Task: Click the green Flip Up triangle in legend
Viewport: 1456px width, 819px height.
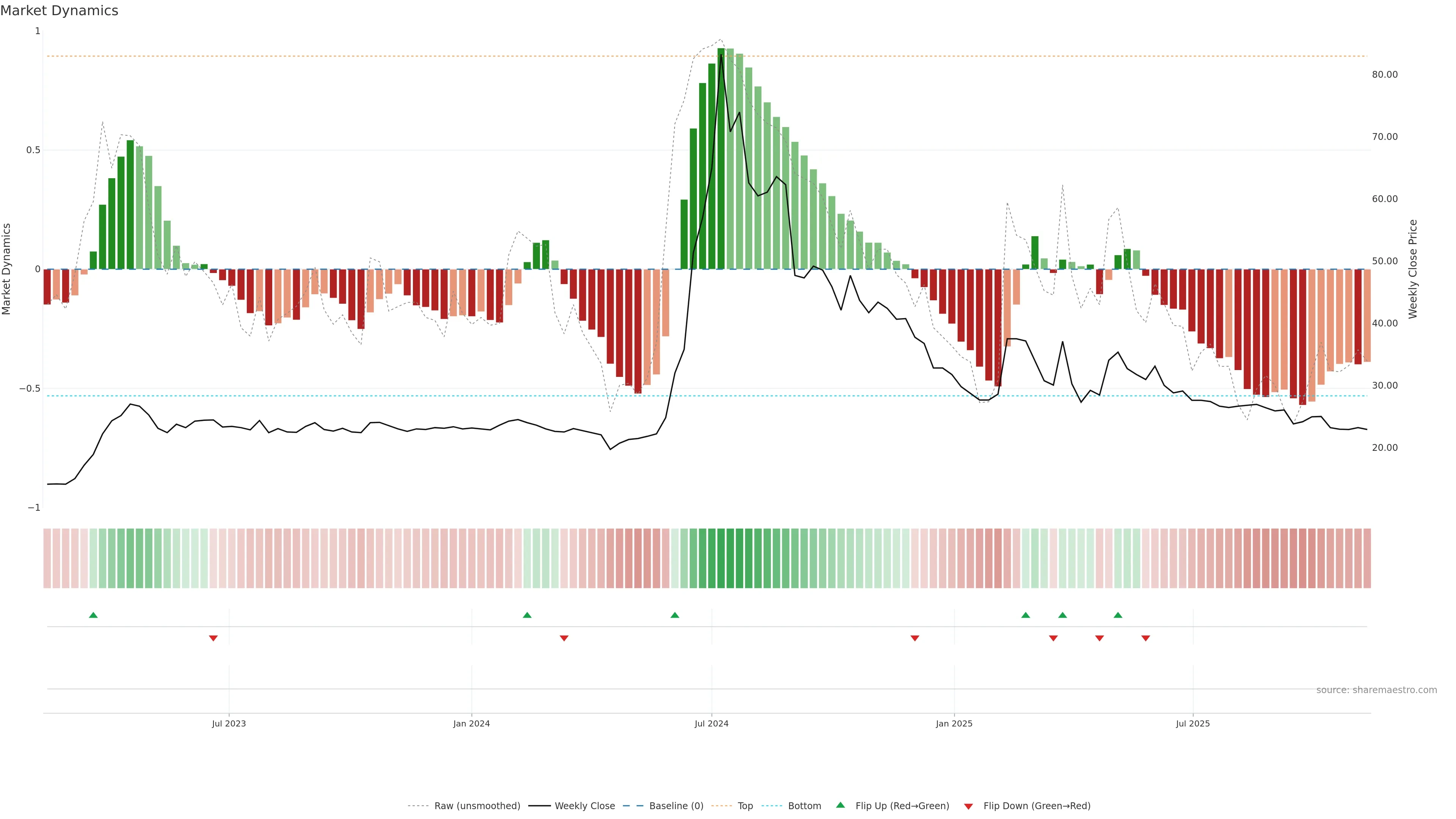Action: [x=841, y=805]
